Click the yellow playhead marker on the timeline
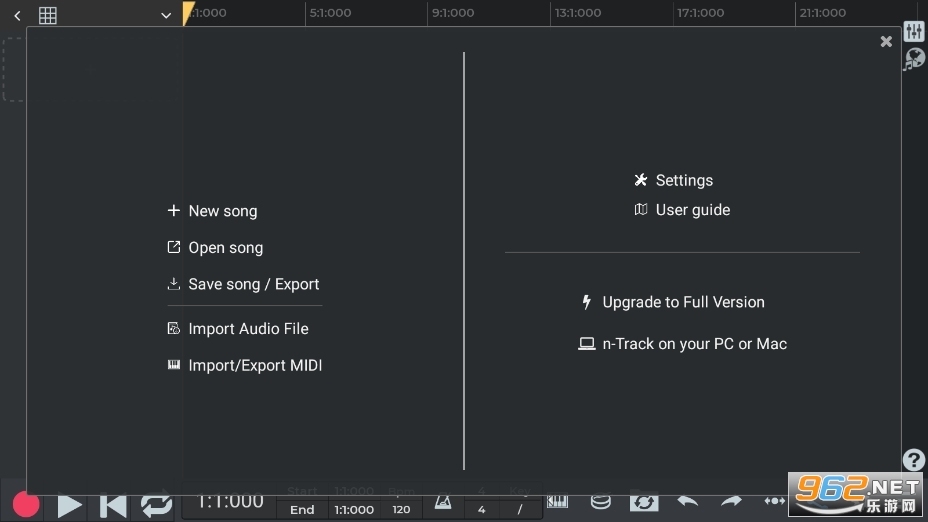 tap(188, 13)
